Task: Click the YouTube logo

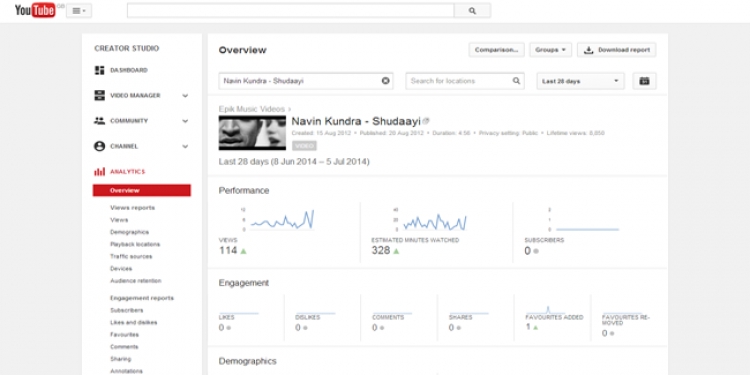Action: 35,10
